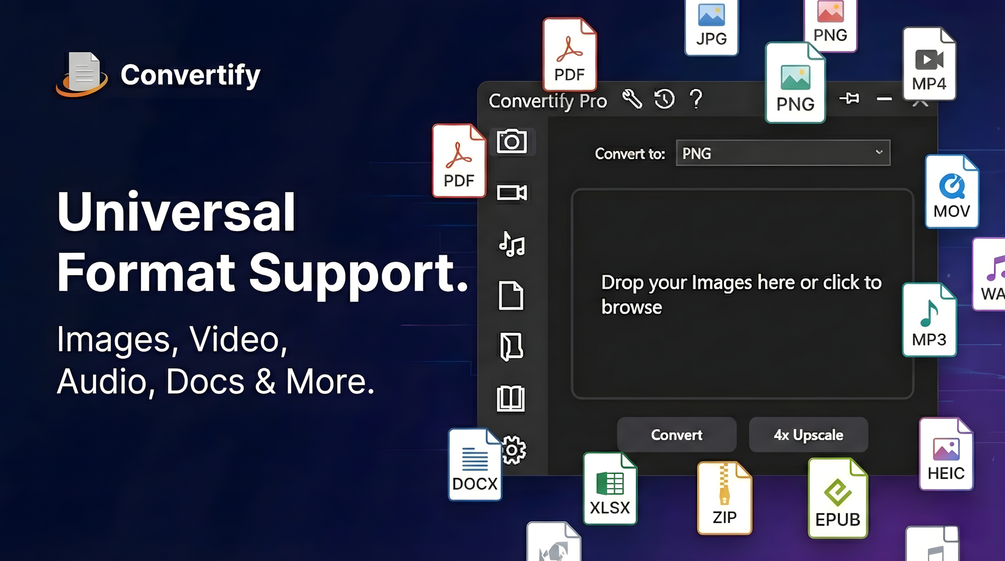Select the camera Images converter in sidebar

pyautogui.click(x=511, y=141)
